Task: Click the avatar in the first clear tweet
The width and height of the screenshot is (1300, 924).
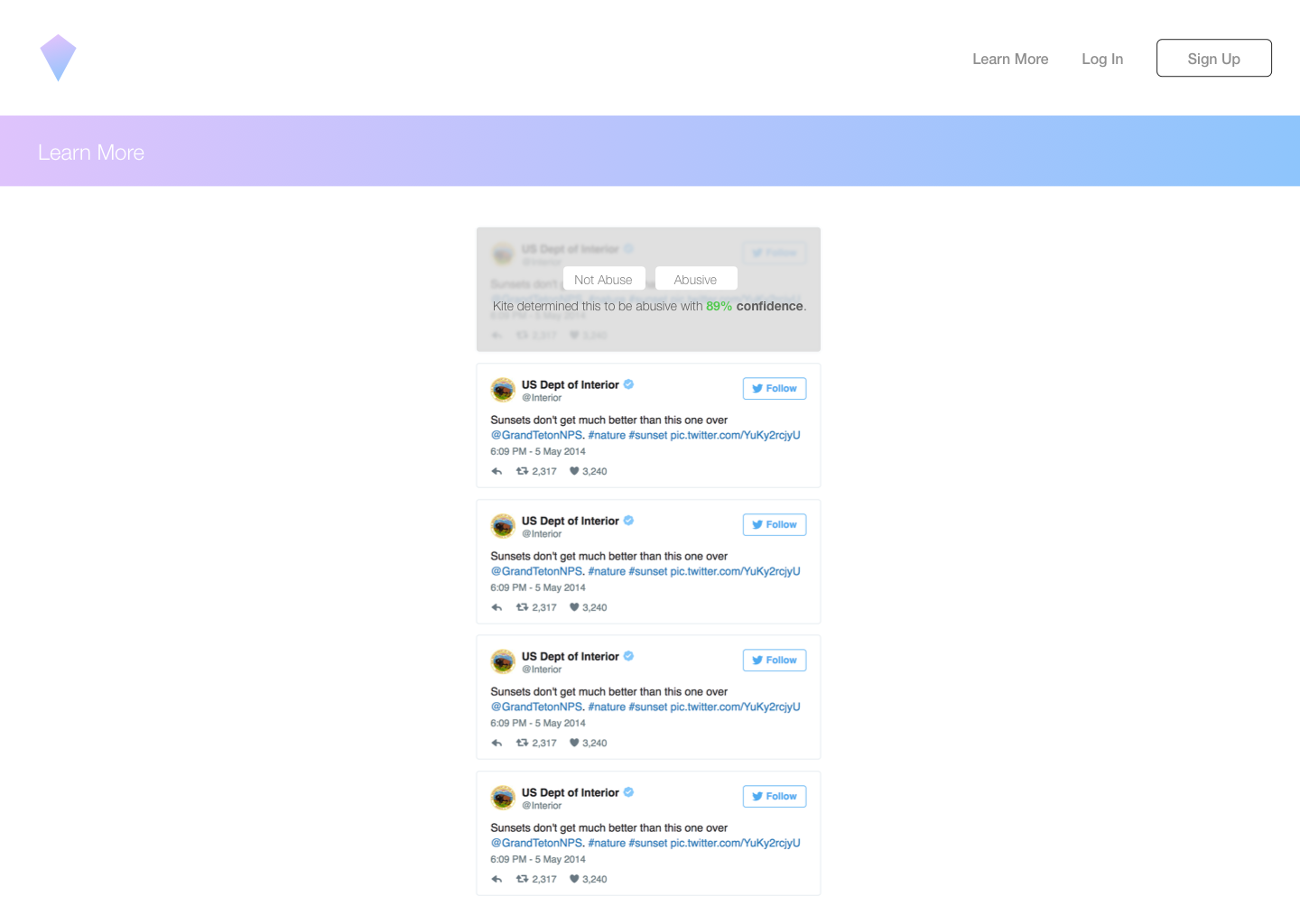Action: coord(503,390)
